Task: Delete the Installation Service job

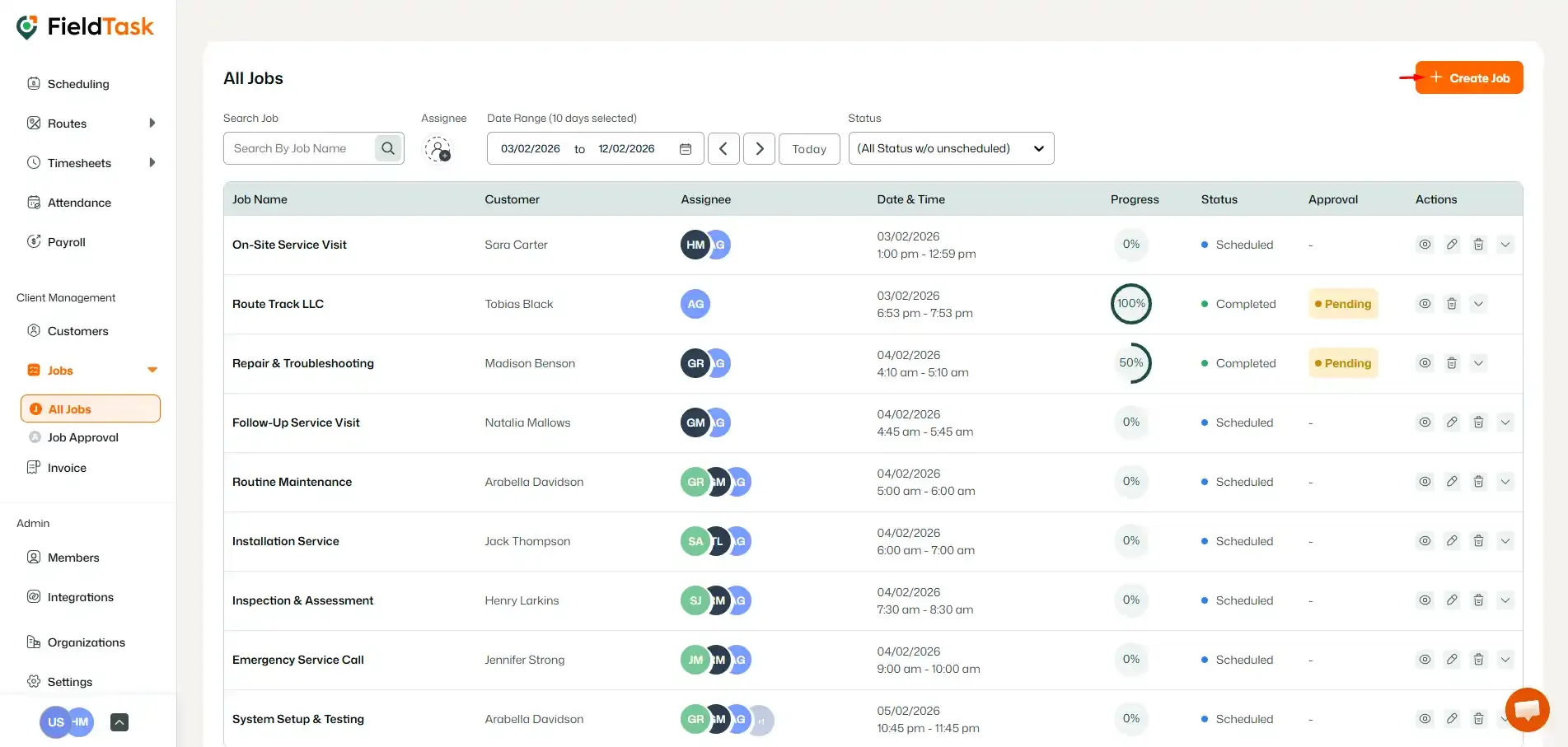Action: coord(1478,541)
